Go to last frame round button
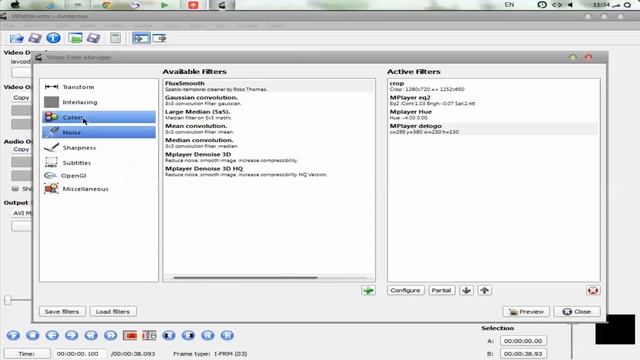Image resolution: width=640 pixels, height=360 pixels. (227, 336)
